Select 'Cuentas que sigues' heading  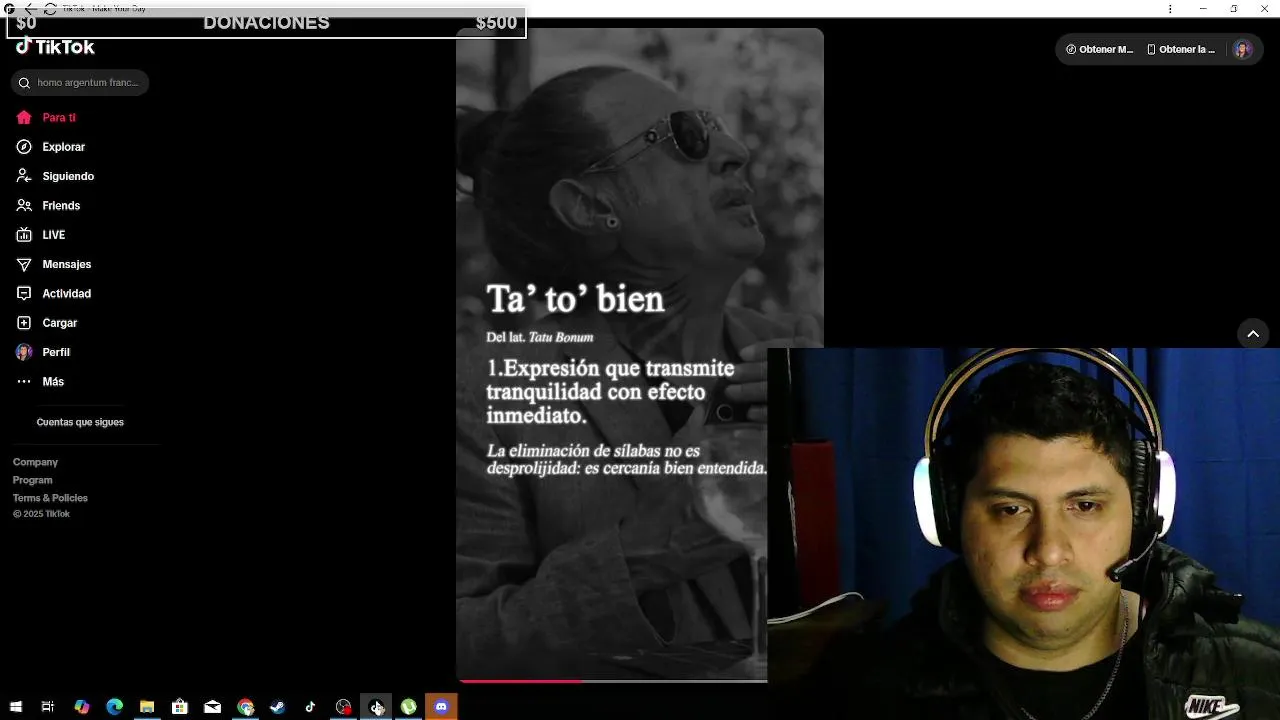80,422
